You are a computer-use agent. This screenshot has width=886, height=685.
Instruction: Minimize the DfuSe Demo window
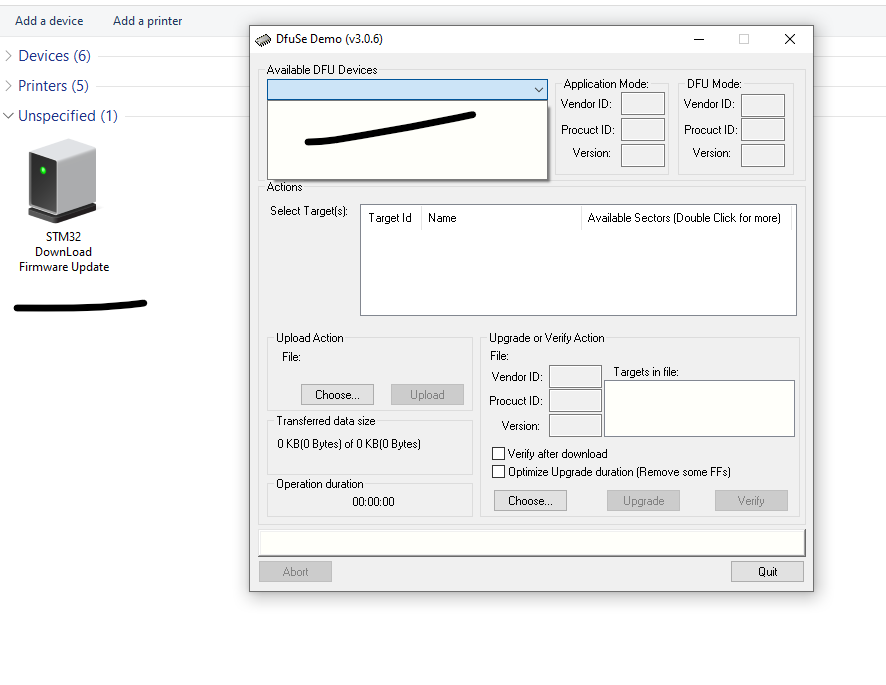tap(699, 39)
